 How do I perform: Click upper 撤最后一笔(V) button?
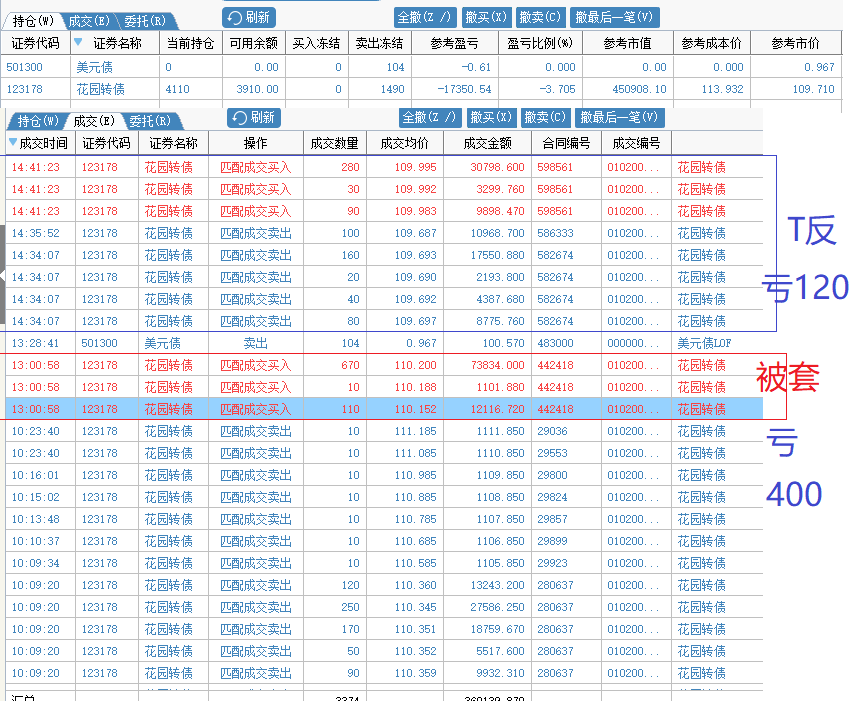click(615, 17)
